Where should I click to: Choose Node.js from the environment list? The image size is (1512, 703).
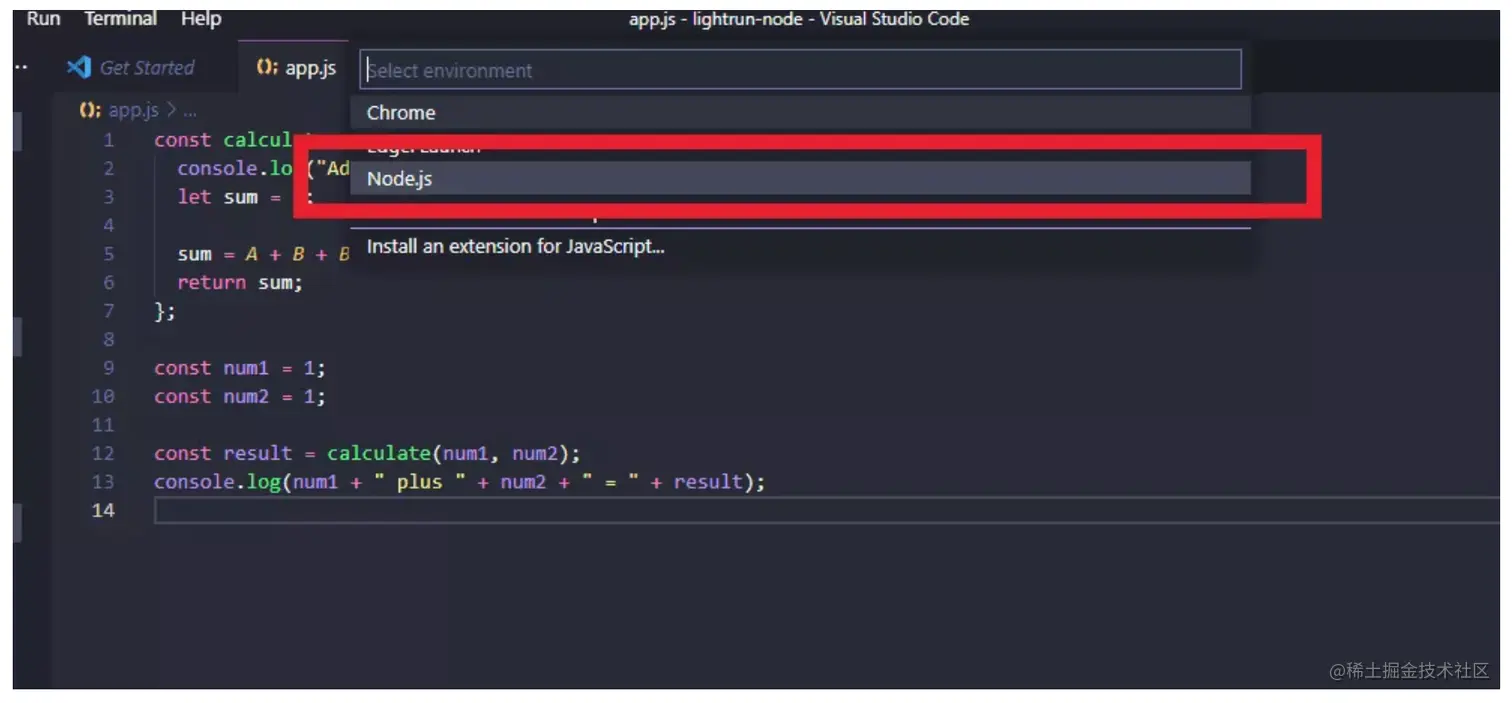tap(801, 179)
